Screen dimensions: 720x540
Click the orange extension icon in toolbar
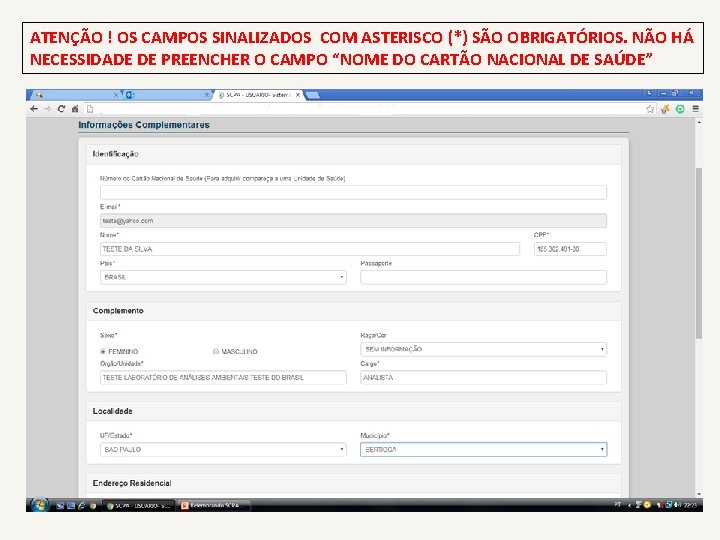coord(665,109)
